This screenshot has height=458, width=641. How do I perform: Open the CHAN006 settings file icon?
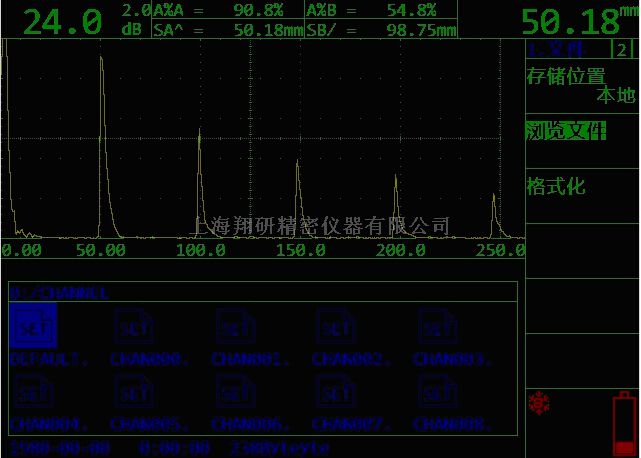point(236,391)
